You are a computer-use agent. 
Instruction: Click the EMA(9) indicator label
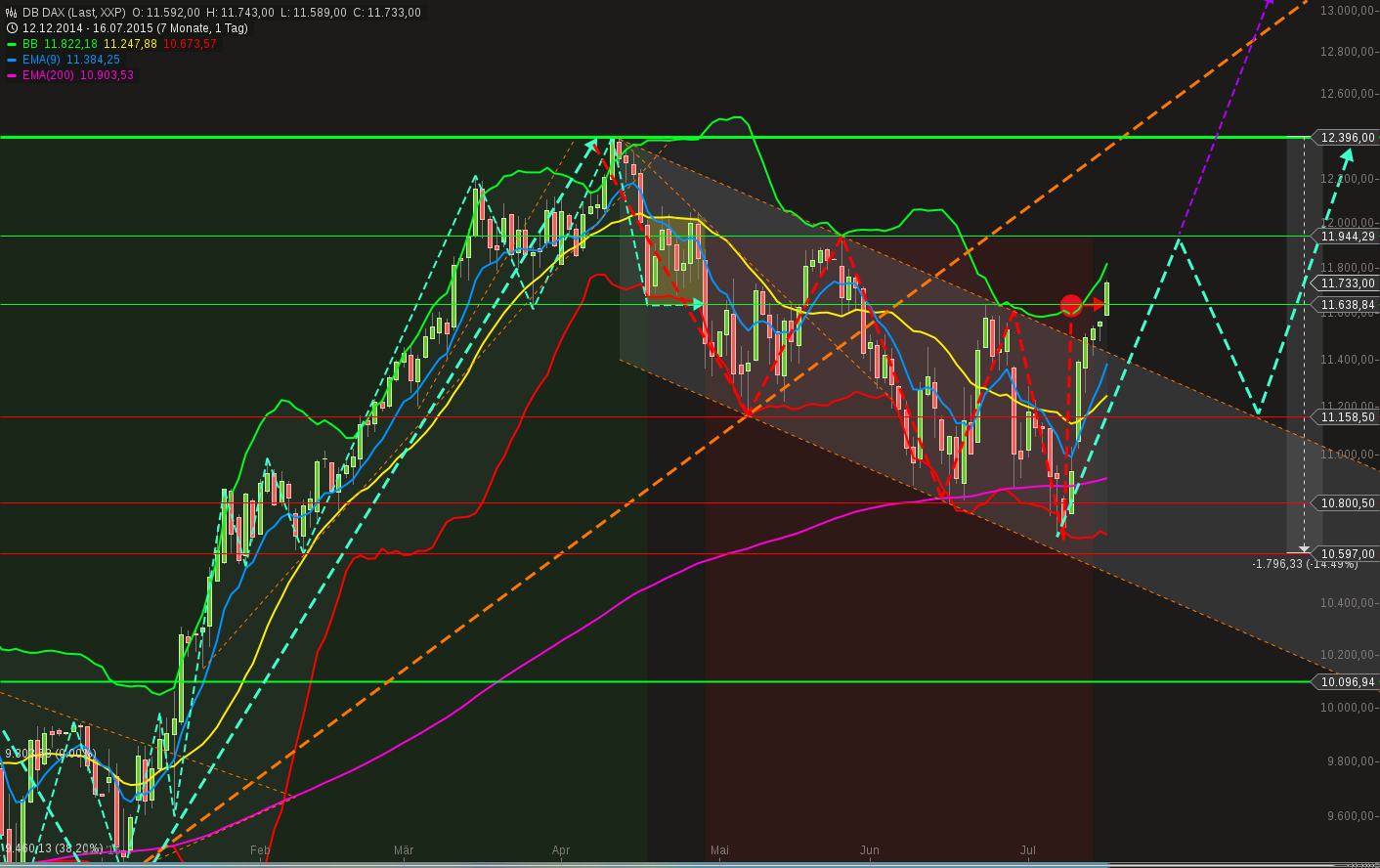[x=41, y=60]
